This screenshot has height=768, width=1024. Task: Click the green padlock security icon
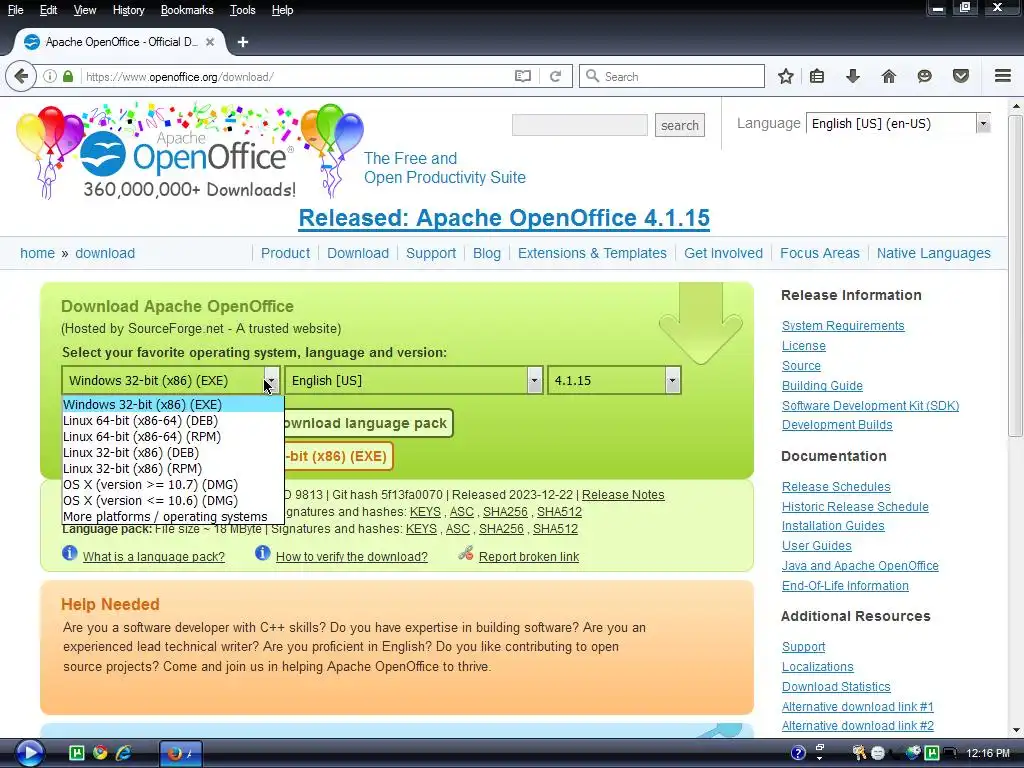coord(68,76)
